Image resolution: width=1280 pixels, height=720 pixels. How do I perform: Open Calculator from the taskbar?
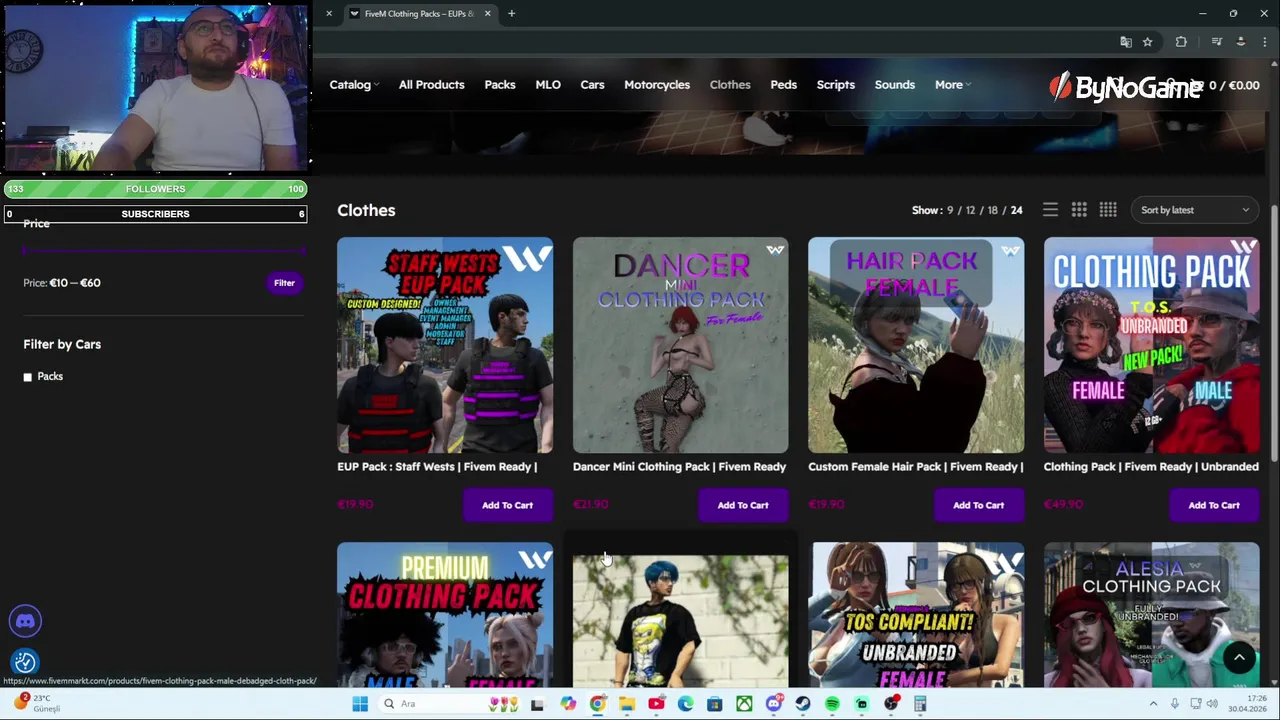920,704
